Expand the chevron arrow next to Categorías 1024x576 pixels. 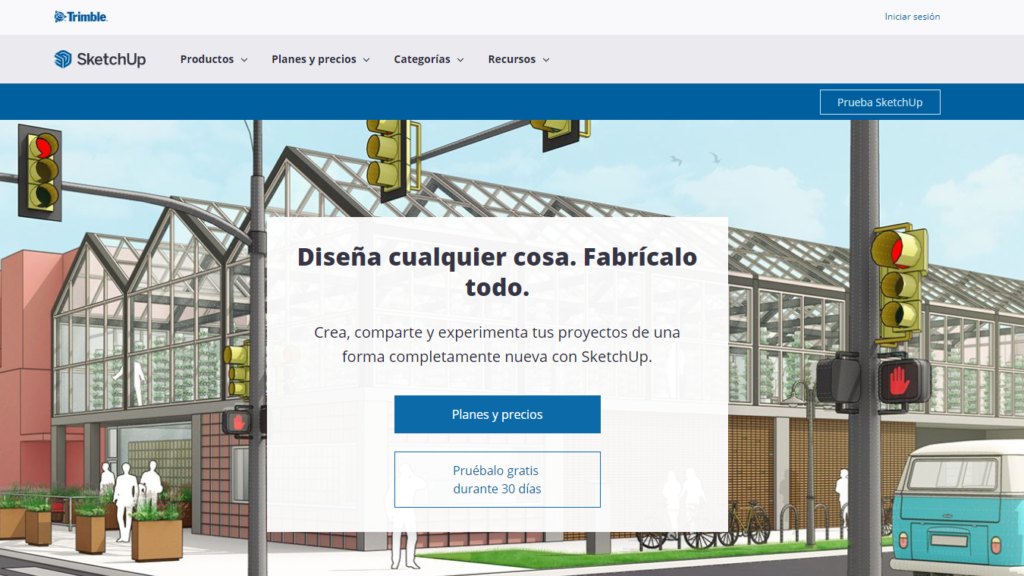click(461, 60)
